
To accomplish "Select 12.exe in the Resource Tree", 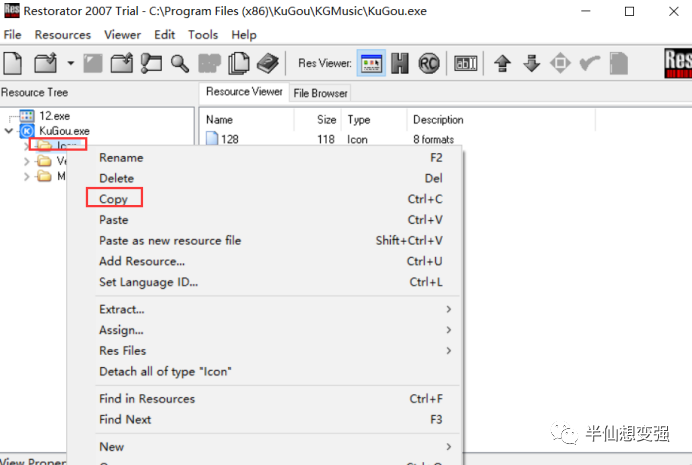I will (54, 116).
